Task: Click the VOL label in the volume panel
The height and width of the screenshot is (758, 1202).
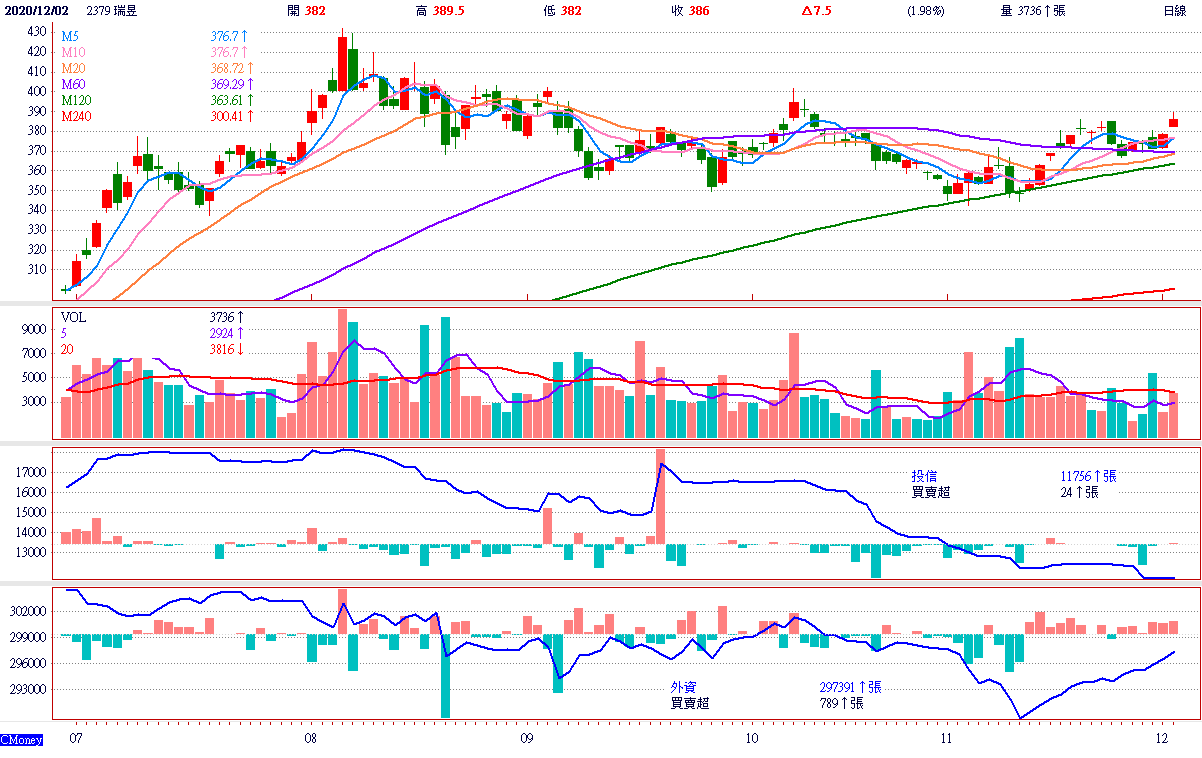Action: click(74, 317)
